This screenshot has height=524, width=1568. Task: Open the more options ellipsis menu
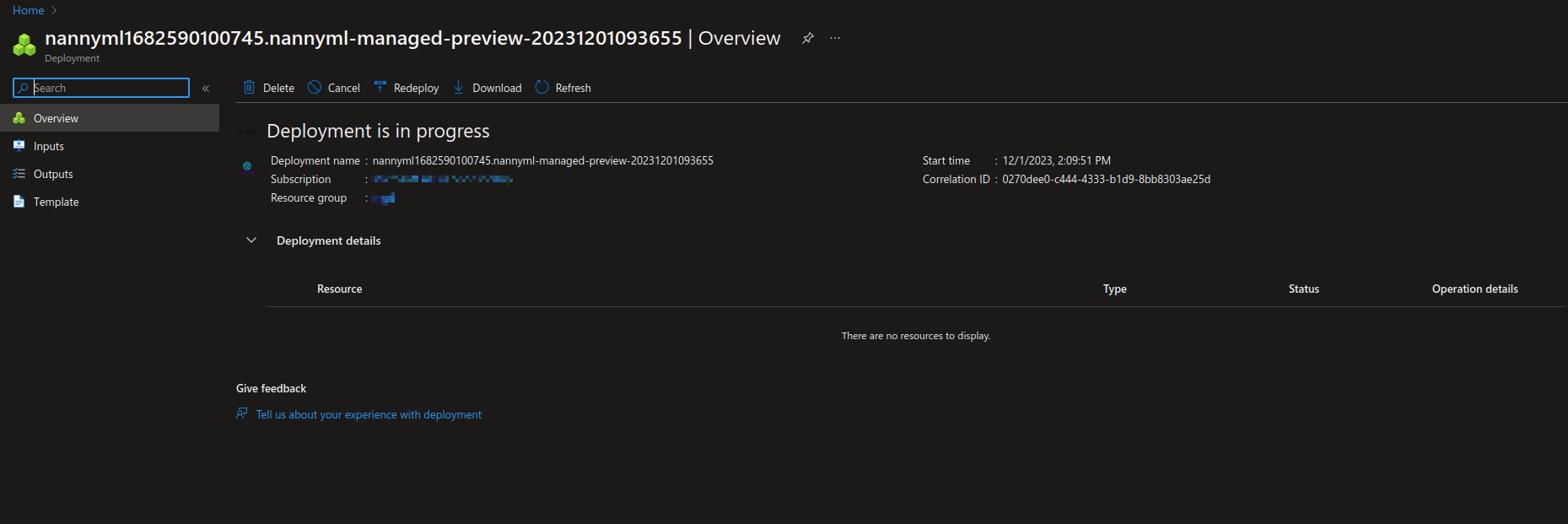point(835,38)
